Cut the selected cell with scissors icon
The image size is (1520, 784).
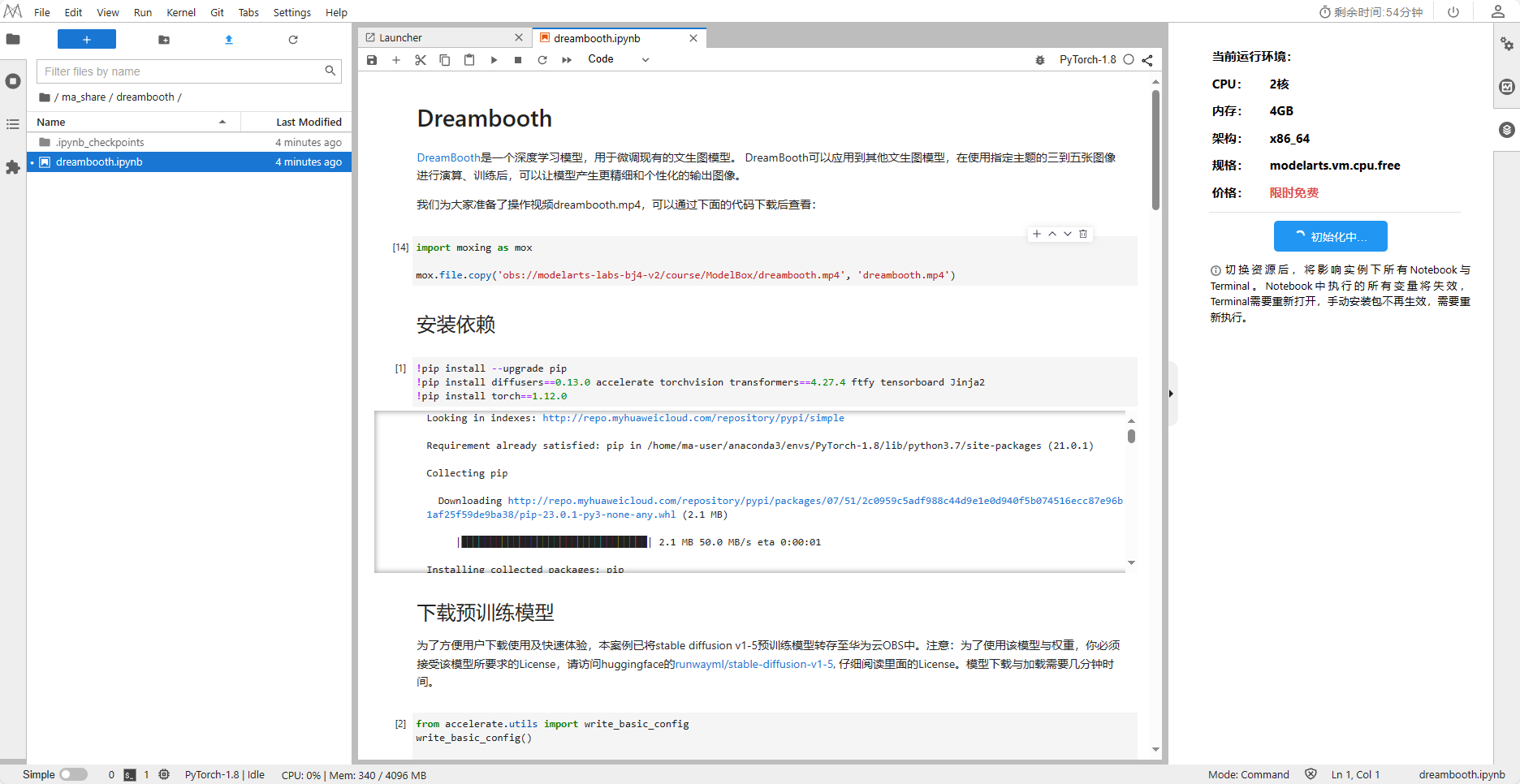421,60
